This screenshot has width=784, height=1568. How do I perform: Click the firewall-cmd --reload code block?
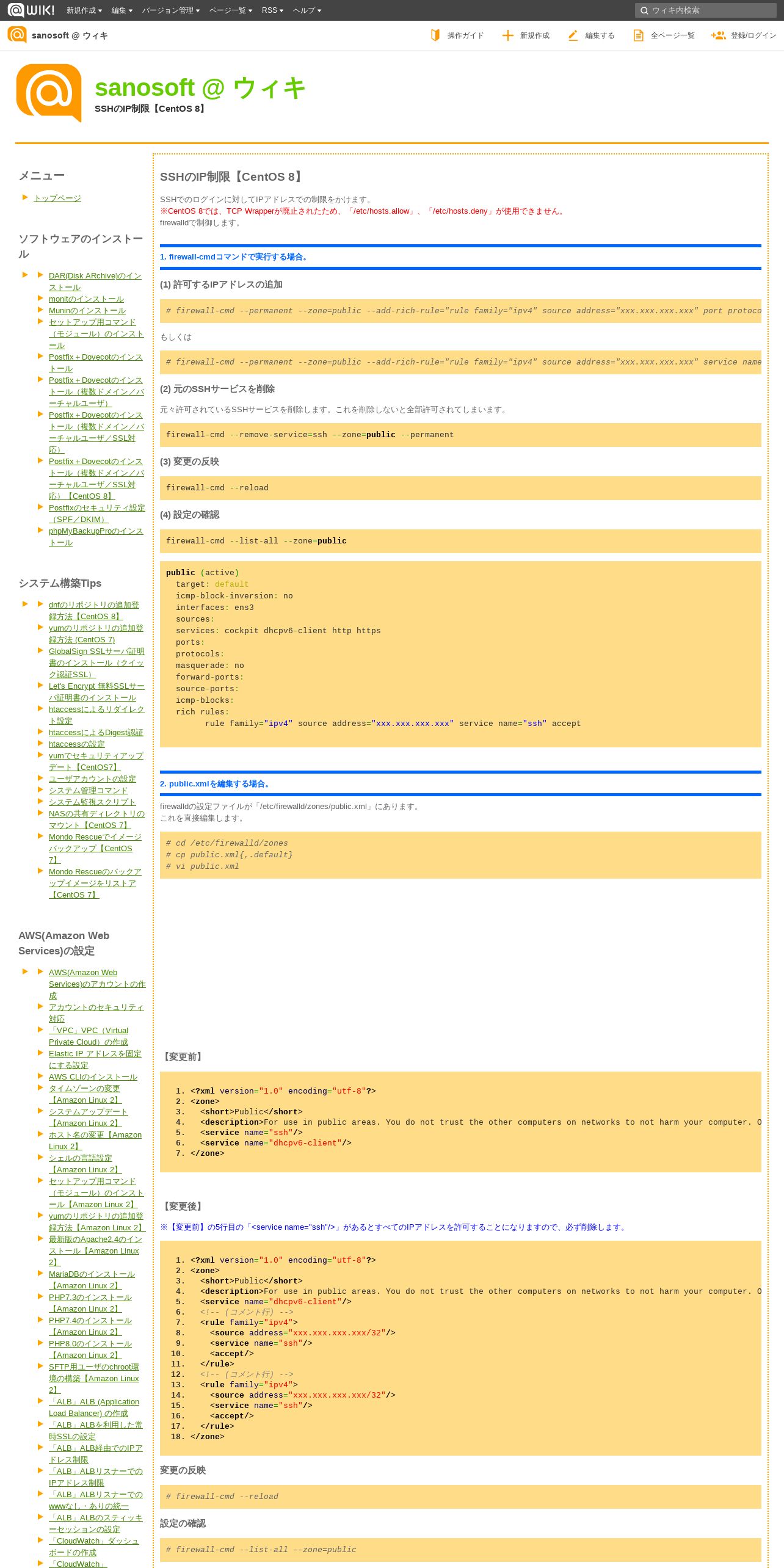coord(460,488)
